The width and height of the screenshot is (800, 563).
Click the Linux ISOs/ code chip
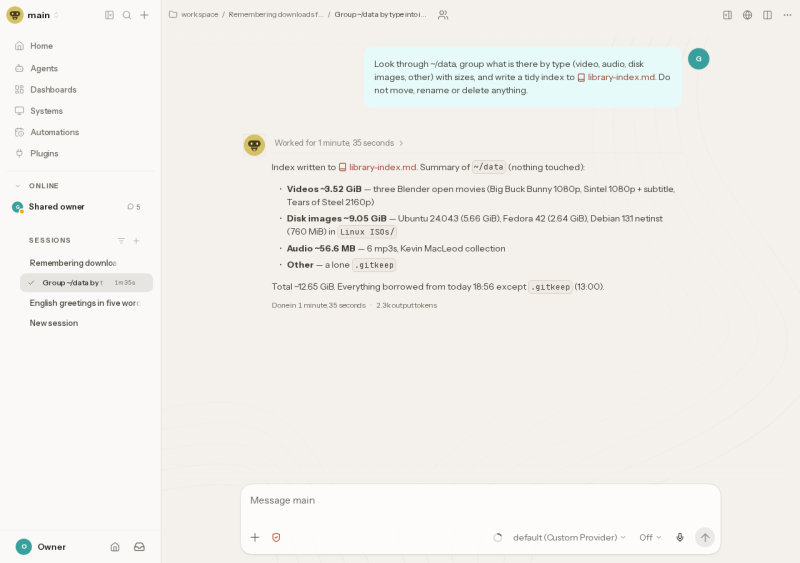pyautogui.click(x=367, y=232)
